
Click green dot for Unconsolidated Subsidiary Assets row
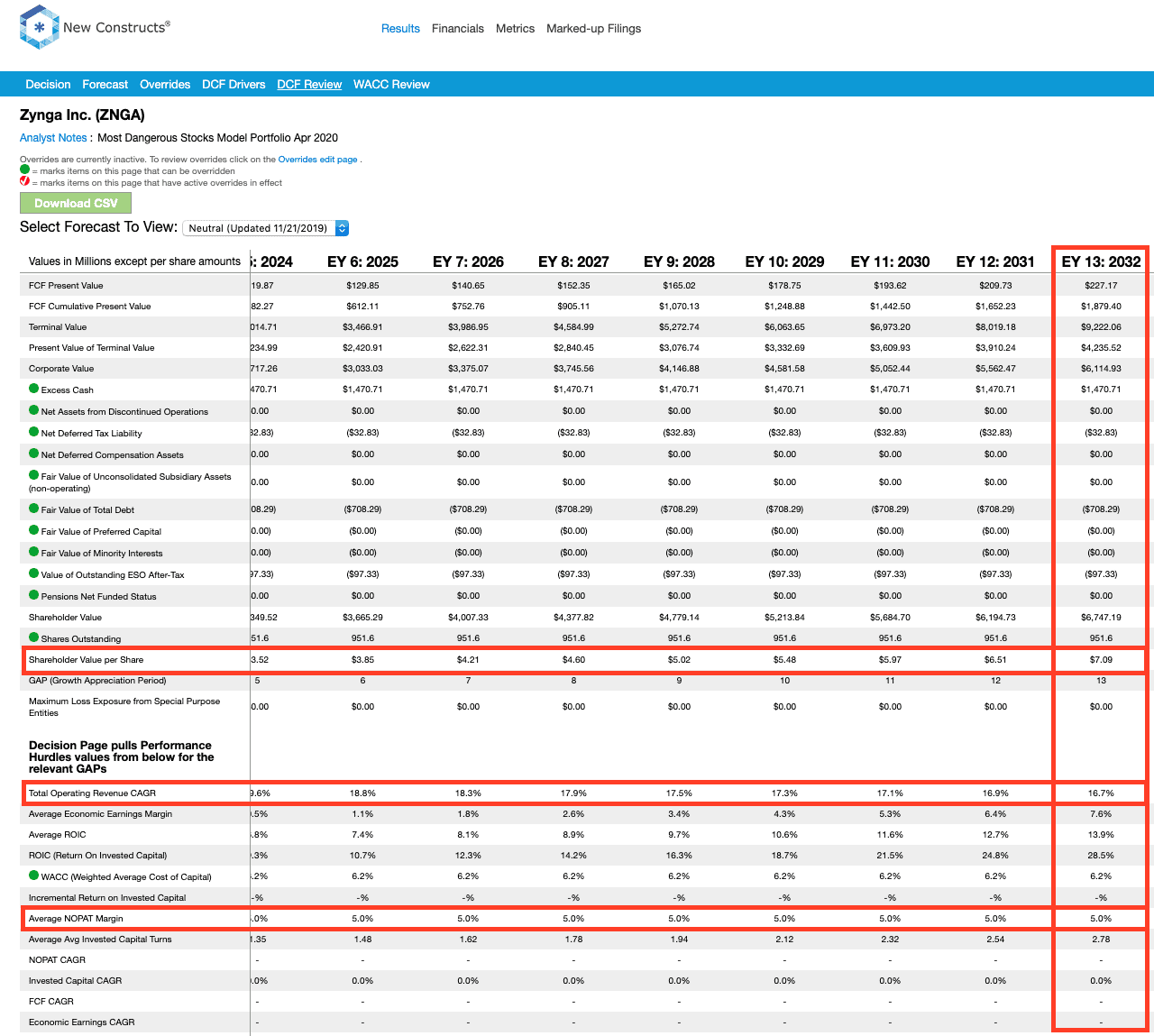coord(33,475)
